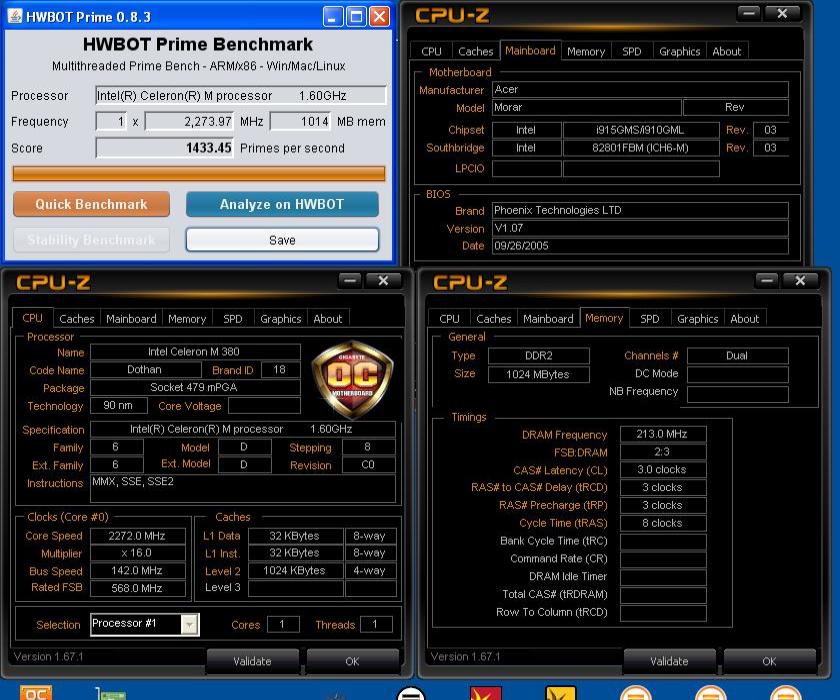Minimize the HWBOT Prime window

333,17
